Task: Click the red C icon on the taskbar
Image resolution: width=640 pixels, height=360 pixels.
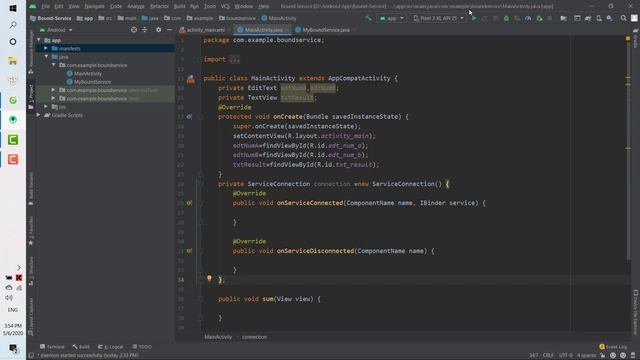Action: [13, 159]
